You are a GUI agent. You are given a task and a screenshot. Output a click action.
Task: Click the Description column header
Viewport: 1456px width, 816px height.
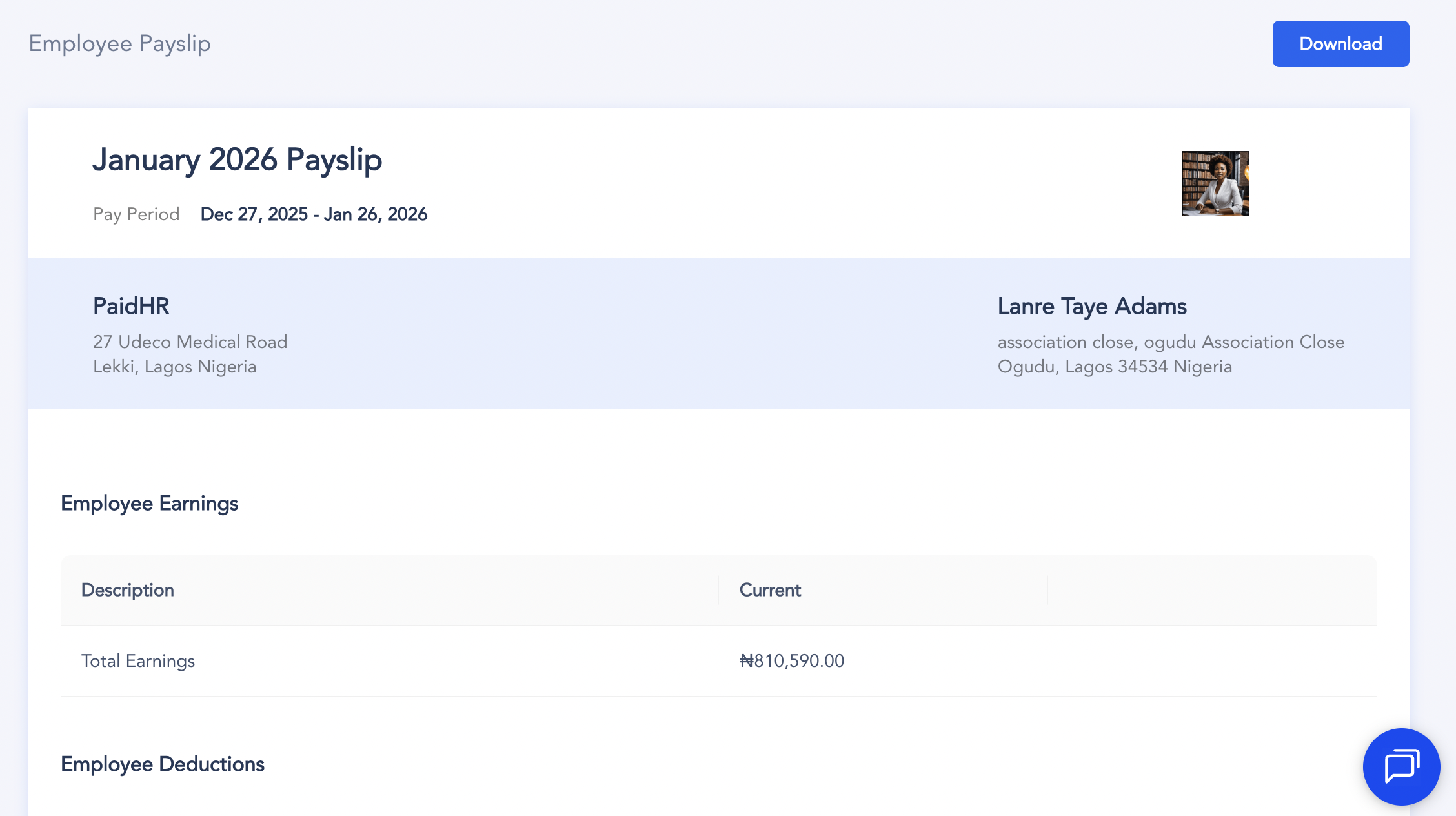click(x=128, y=590)
